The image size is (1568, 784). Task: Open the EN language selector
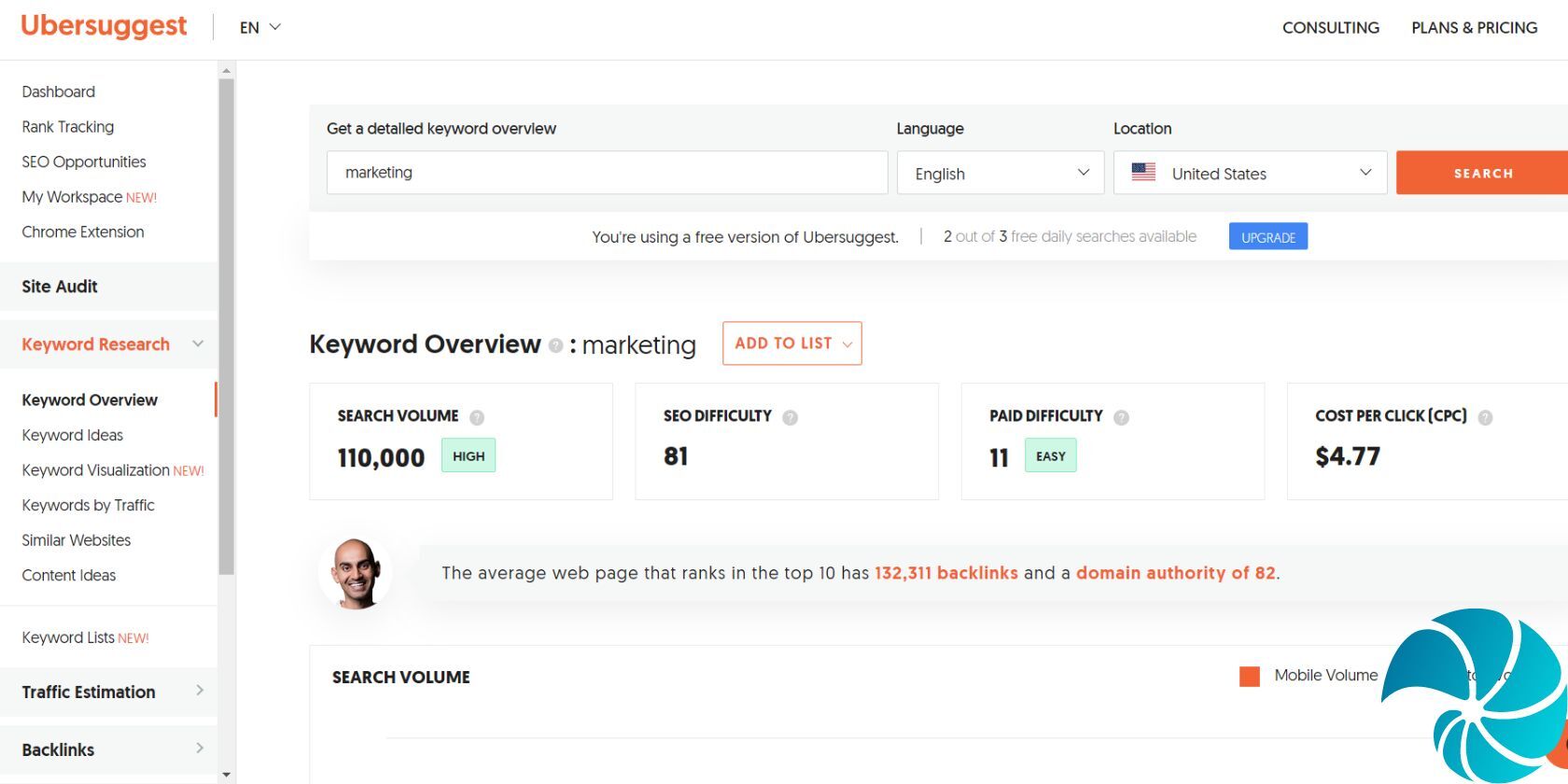tap(259, 28)
